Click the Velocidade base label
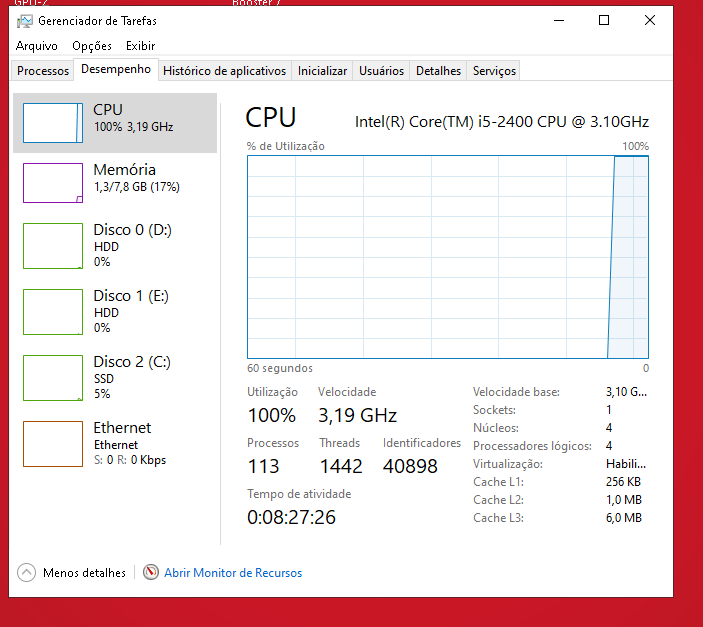This screenshot has width=703, height=627. (516, 392)
